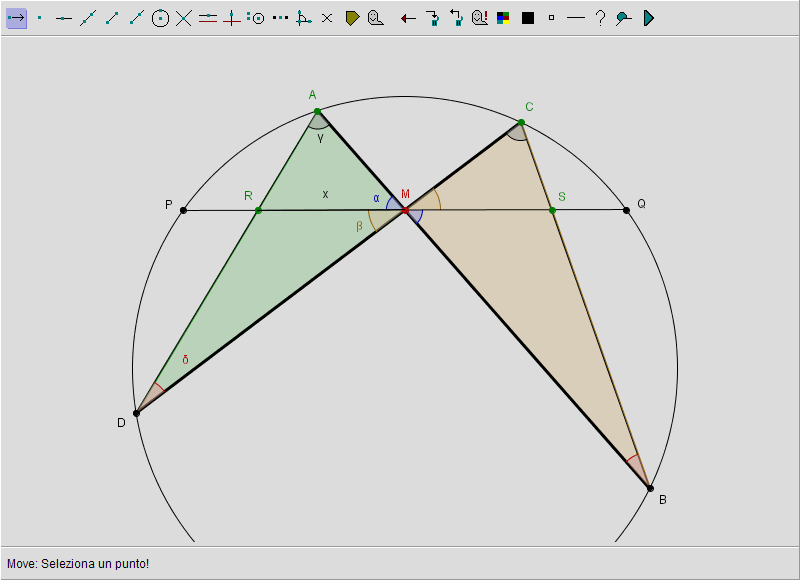Select the ghost Hide object tool
Screen dimensions: 800x580
pos(376,18)
